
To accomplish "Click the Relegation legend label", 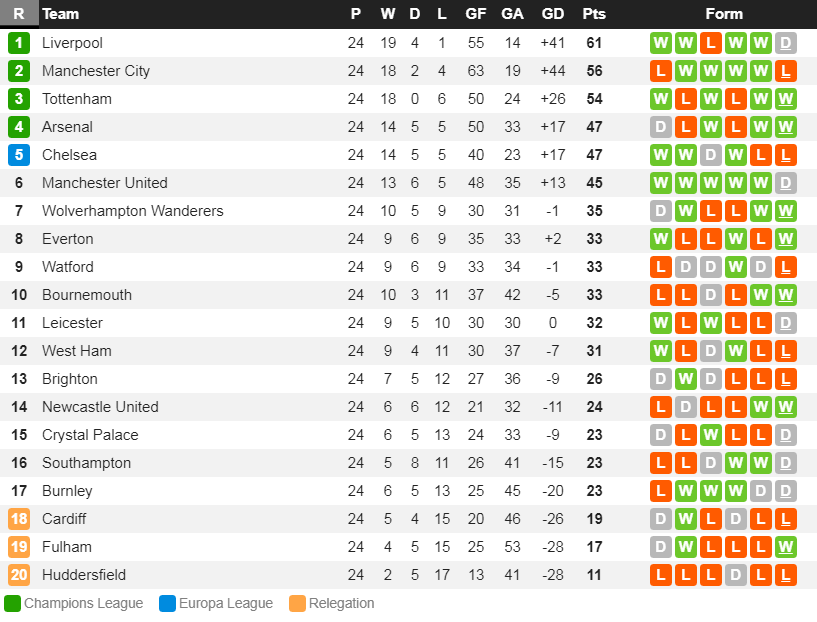I will pyautogui.click(x=341, y=603).
